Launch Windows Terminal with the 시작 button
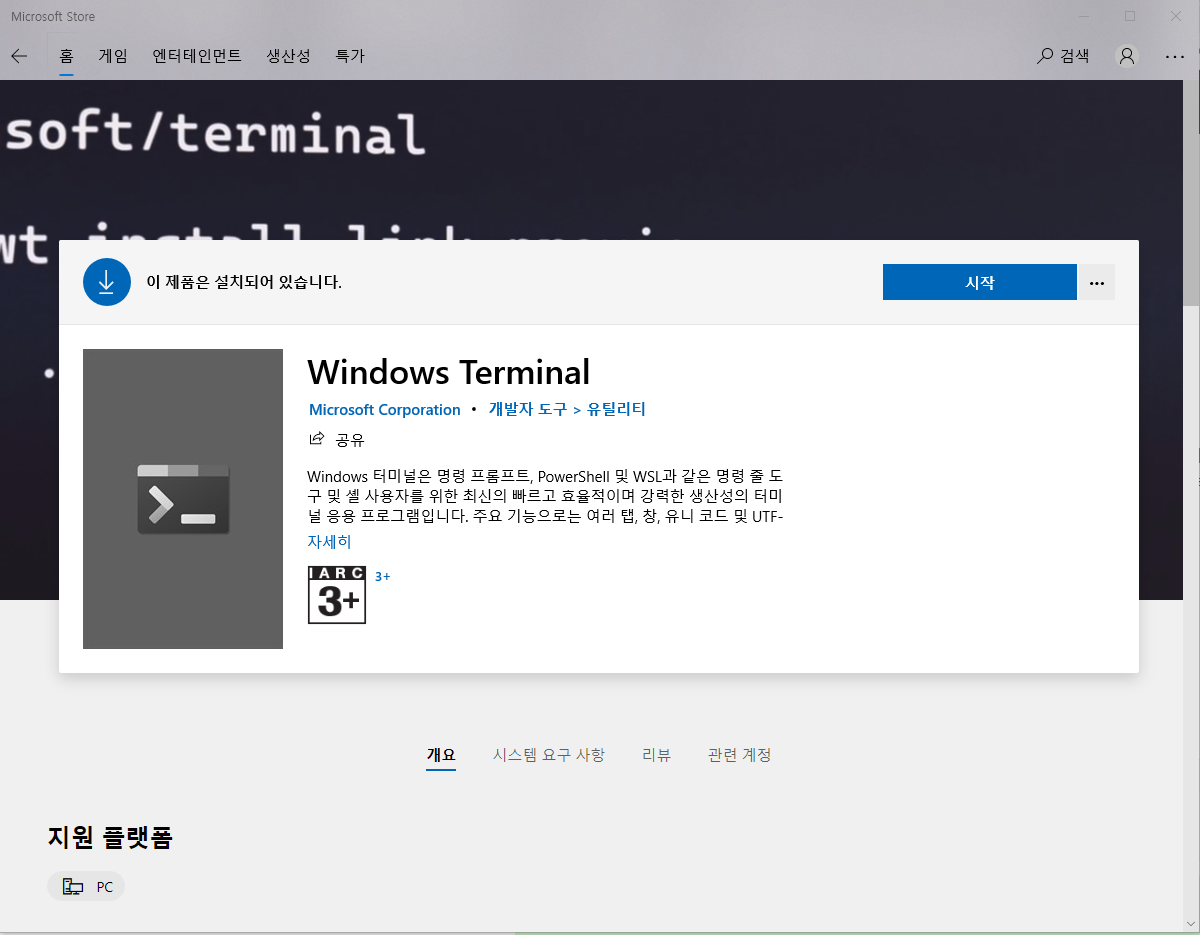This screenshot has height=935, width=1200. (979, 282)
